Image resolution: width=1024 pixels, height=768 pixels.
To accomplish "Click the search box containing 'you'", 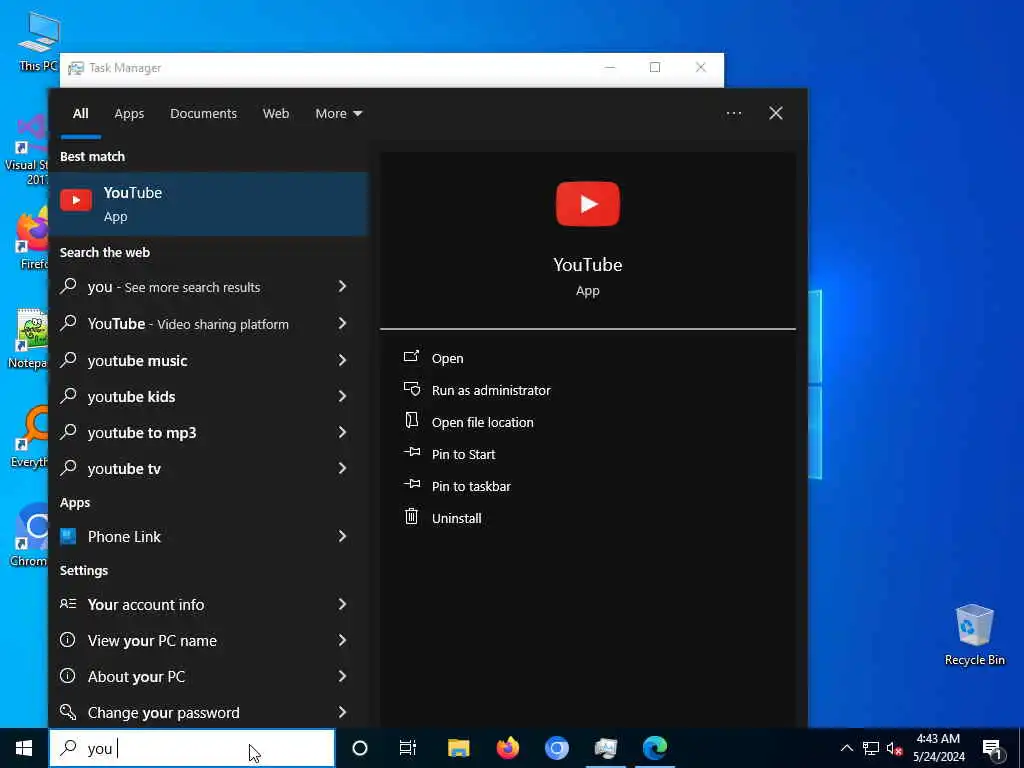I will coord(192,748).
